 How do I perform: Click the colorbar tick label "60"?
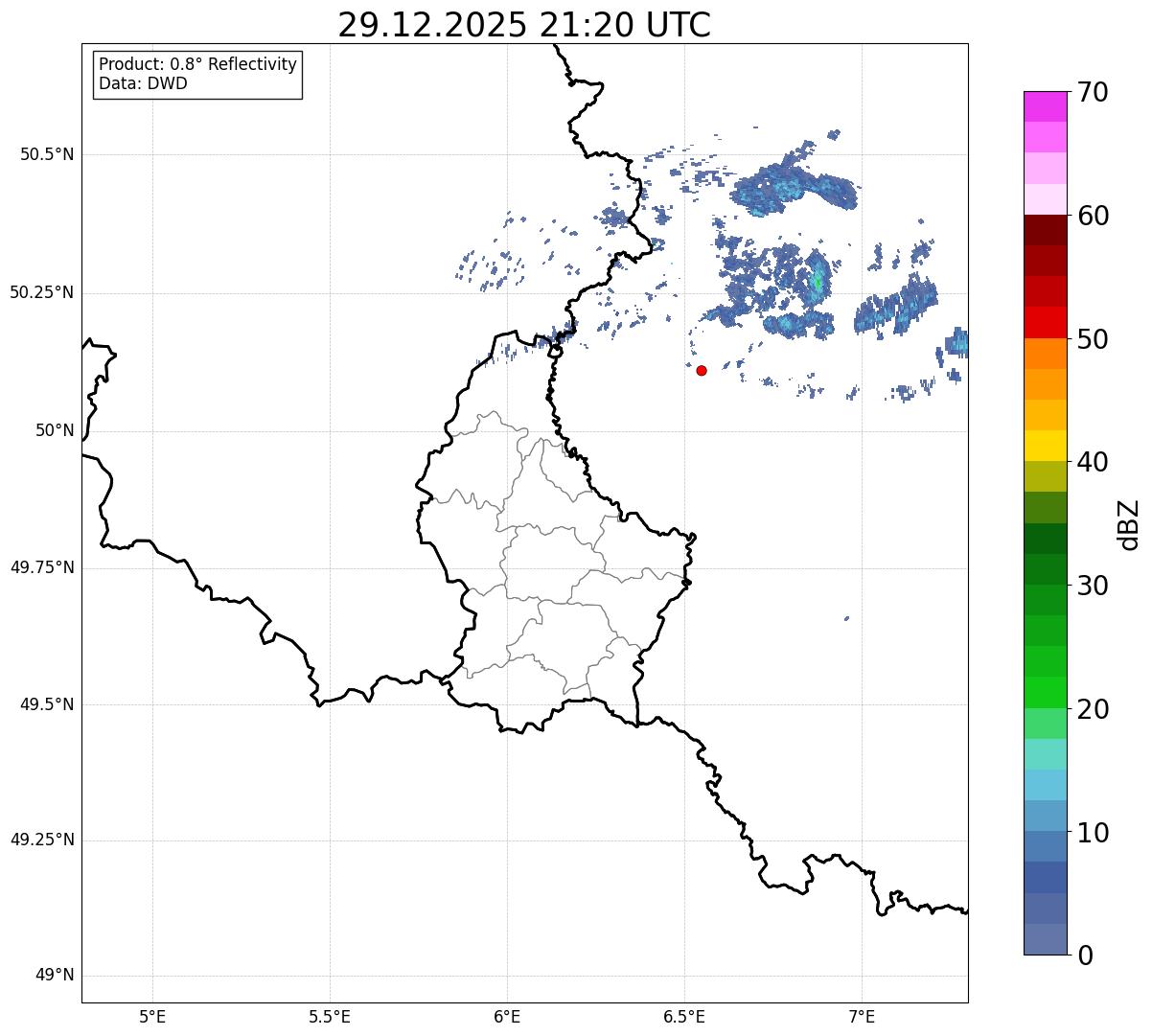(1093, 216)
